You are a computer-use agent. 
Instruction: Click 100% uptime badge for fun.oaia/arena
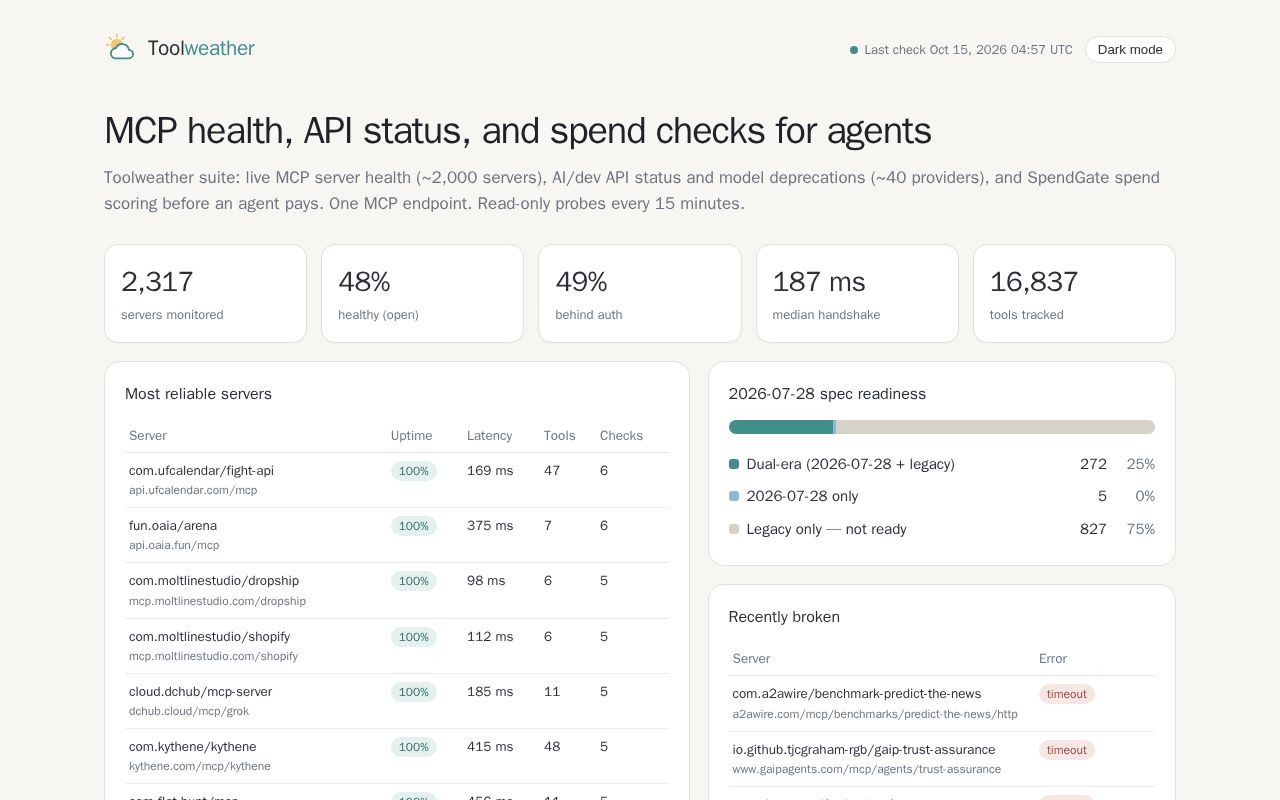(414, 526)
